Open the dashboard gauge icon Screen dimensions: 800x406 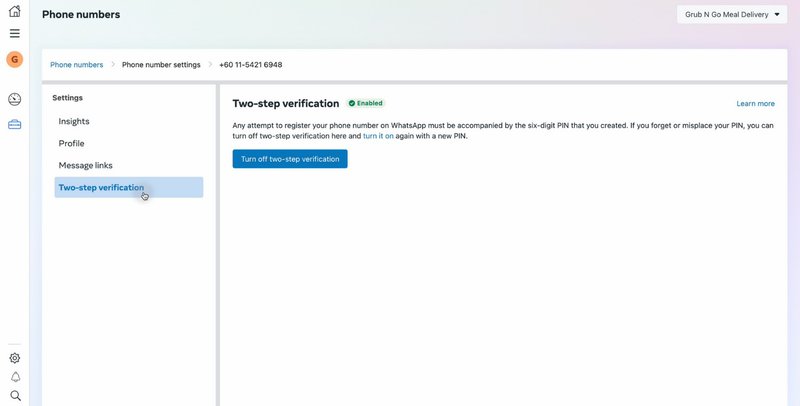[x=15, y=99]
